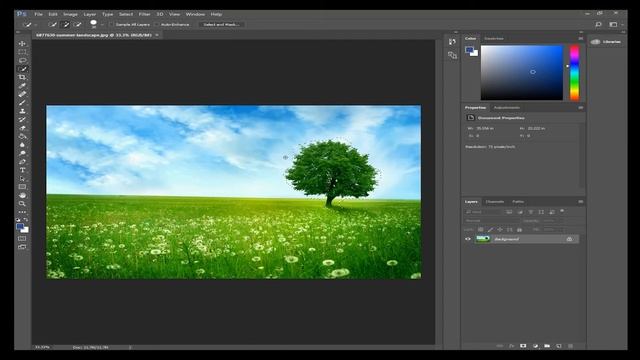The height and width of the screenshot is (360, 640).
Task: Click Create new group folder icon
Action: pos(547,346)
